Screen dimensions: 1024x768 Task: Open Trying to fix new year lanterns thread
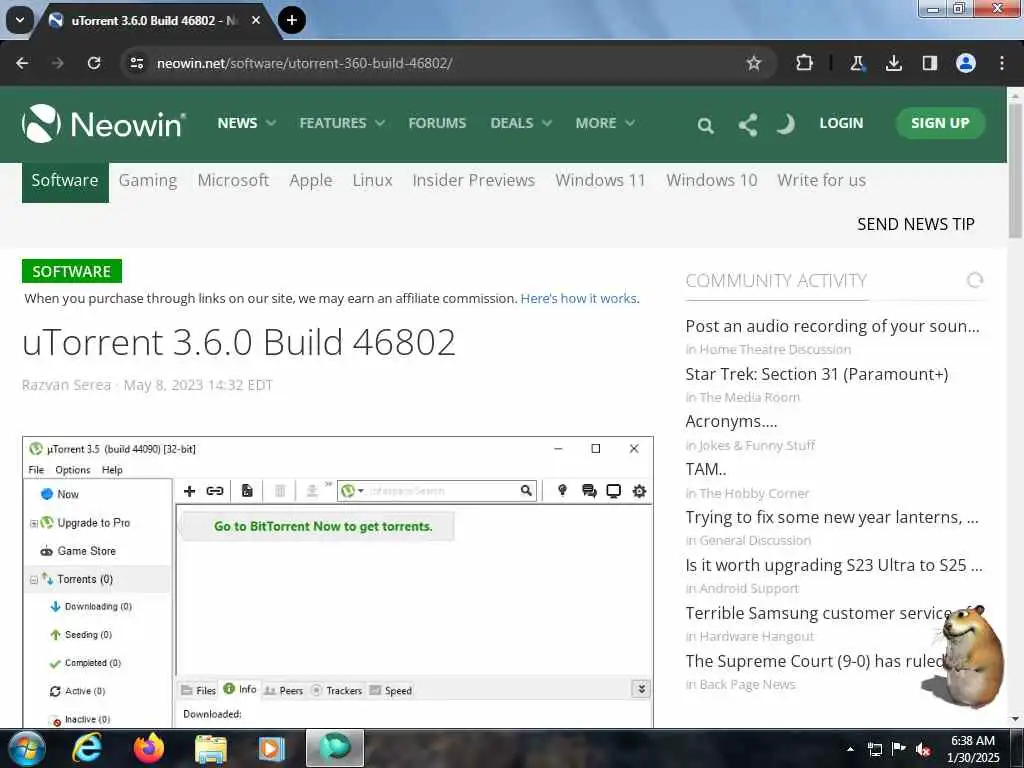[x=832, y=518]
